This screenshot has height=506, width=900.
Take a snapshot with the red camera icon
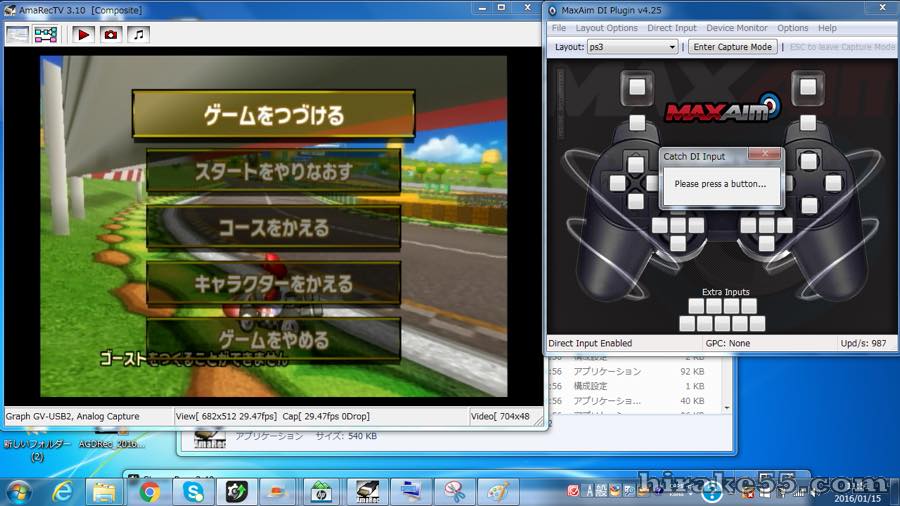pyautogui.click(x=111, y=35)
